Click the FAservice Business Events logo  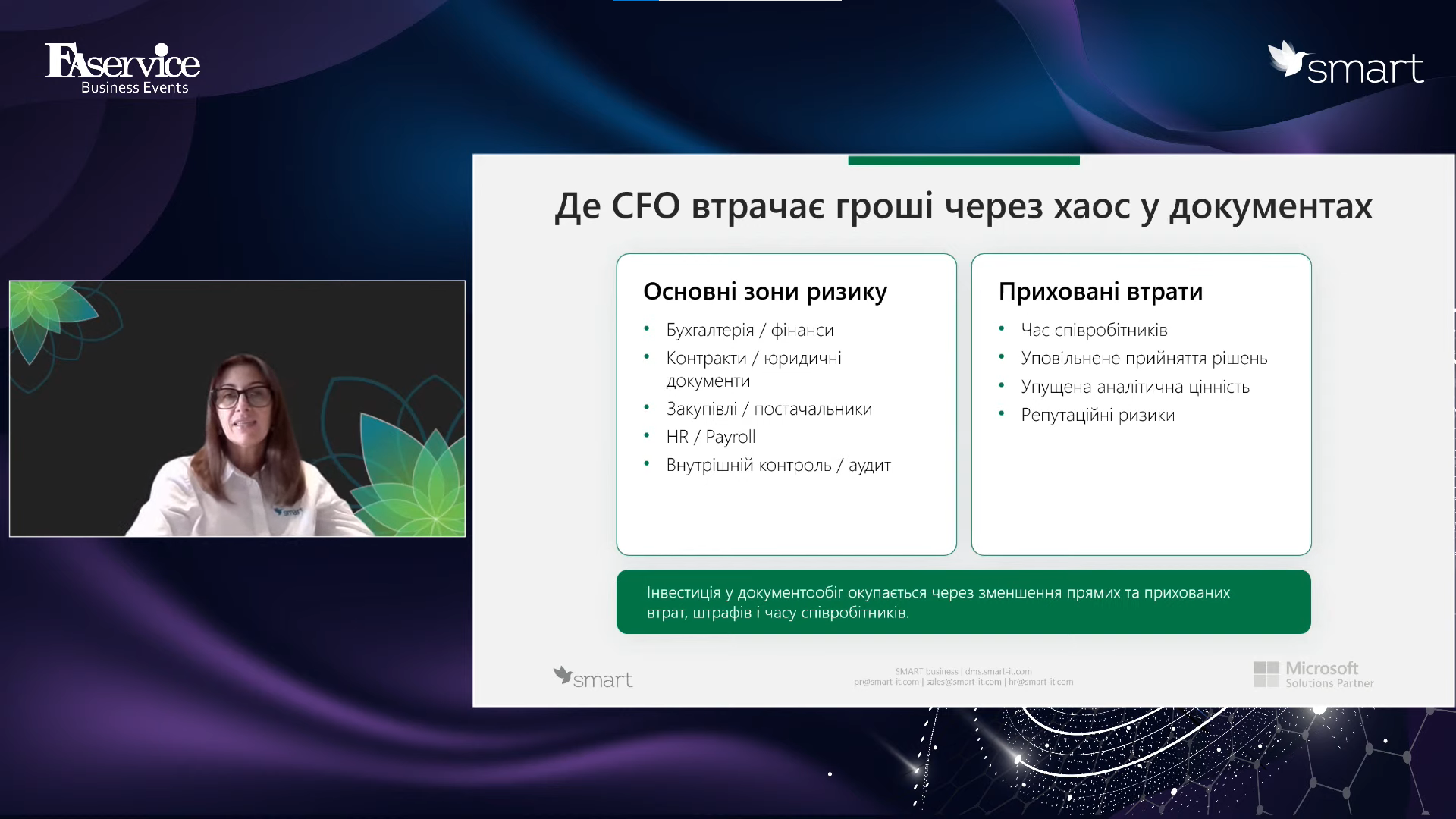click(x=122, y=68)
